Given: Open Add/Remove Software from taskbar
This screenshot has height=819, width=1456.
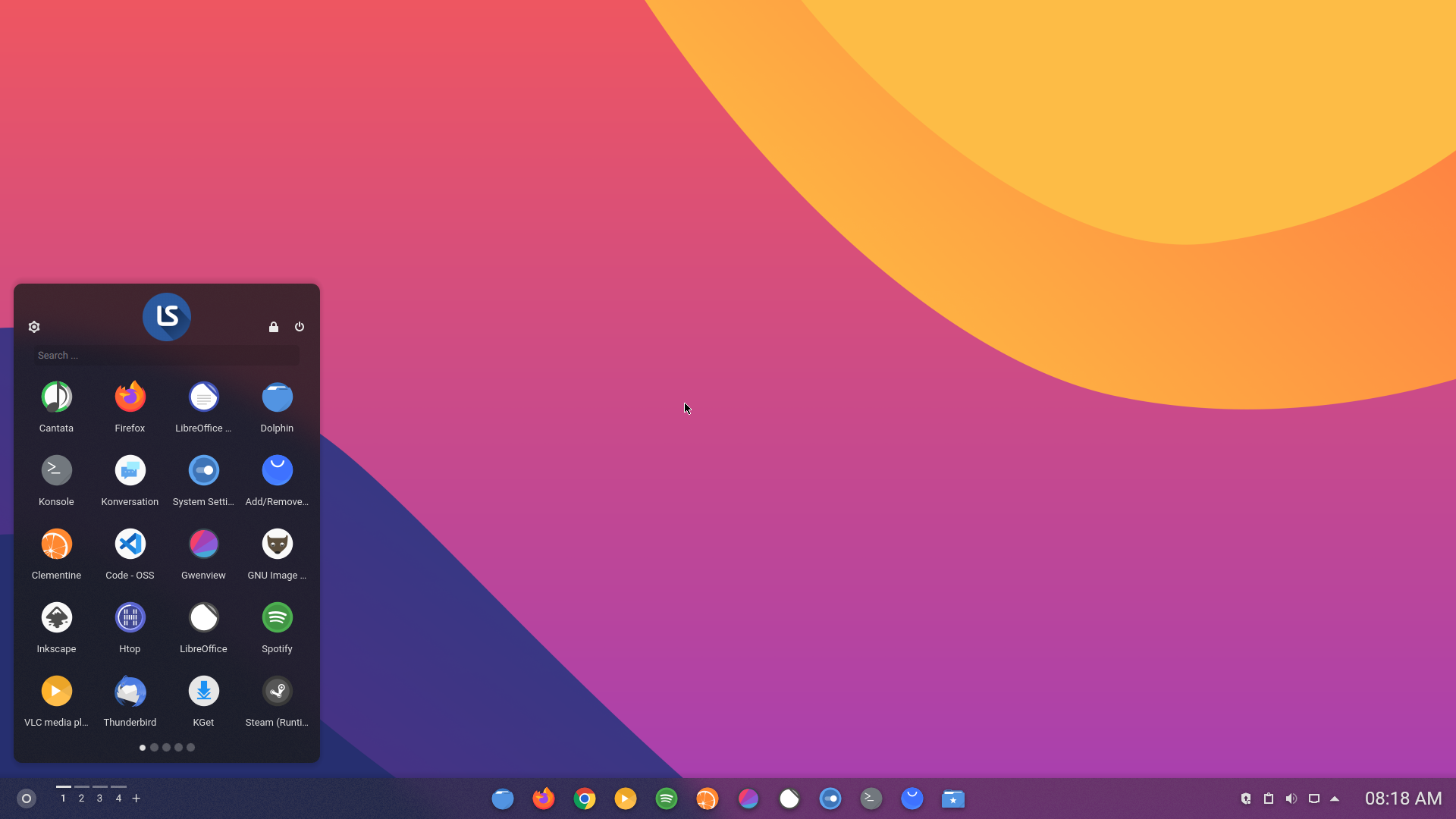Looking at the screenshot, I should 912,799.
